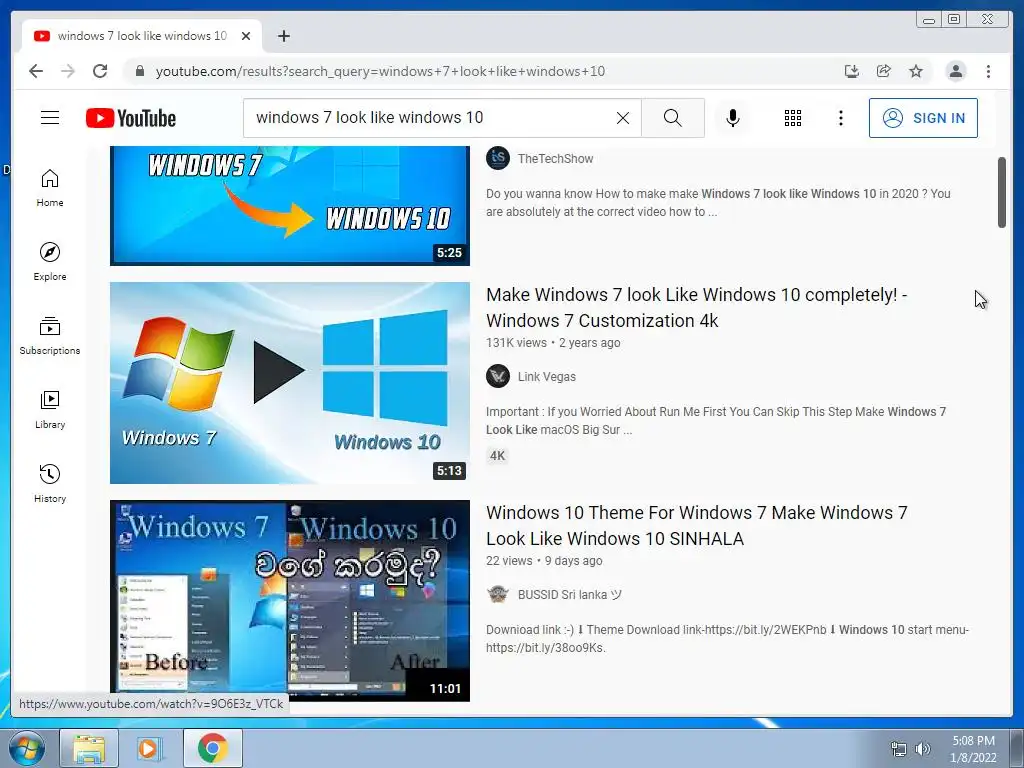Image resolution: width=1024 pixels, height=768 pixels.
Task: Click the SIGN IN button
Action: (923, 118)
